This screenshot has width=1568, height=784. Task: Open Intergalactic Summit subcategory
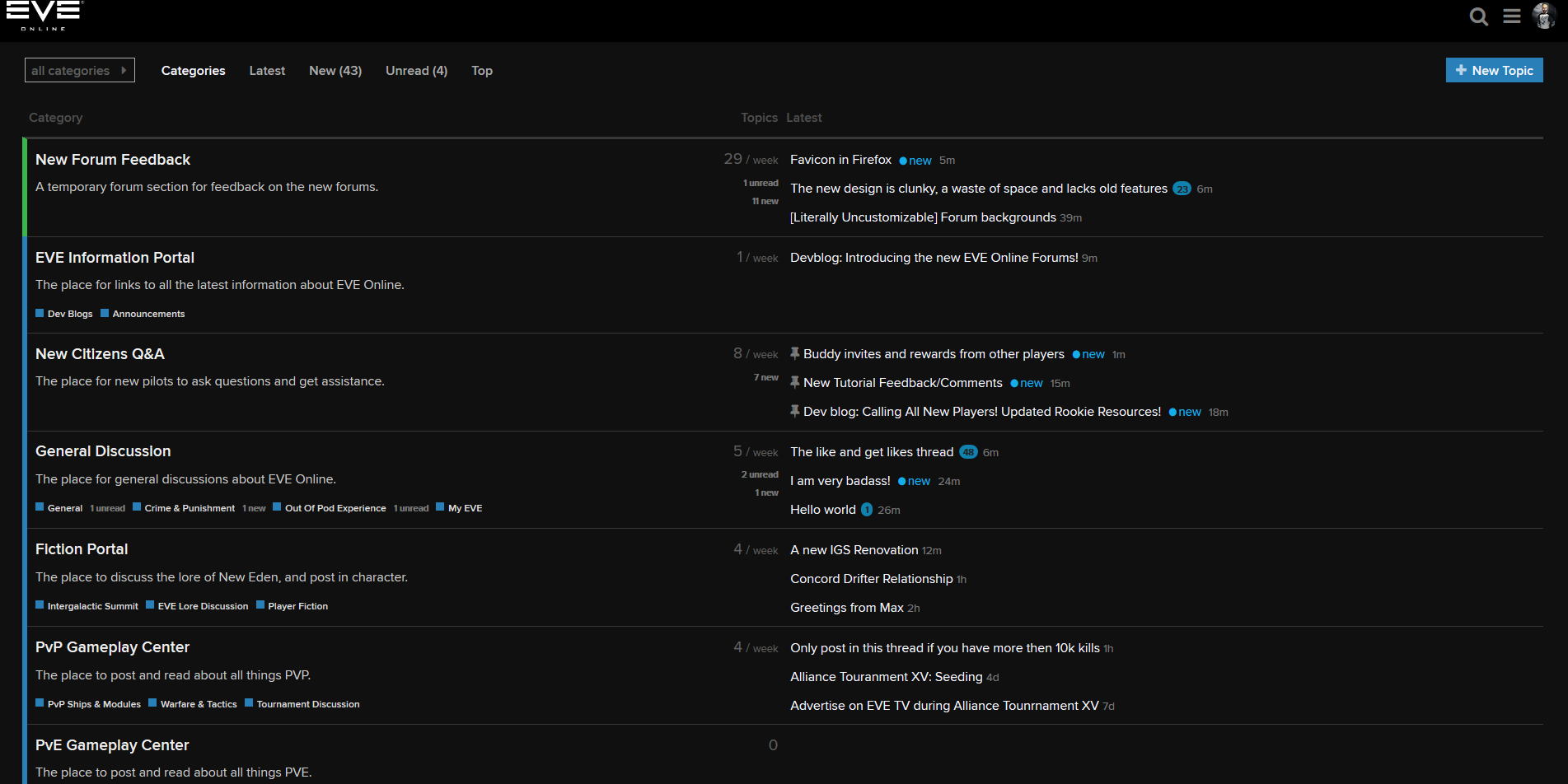pyautogui.click(x=87, y=606)
